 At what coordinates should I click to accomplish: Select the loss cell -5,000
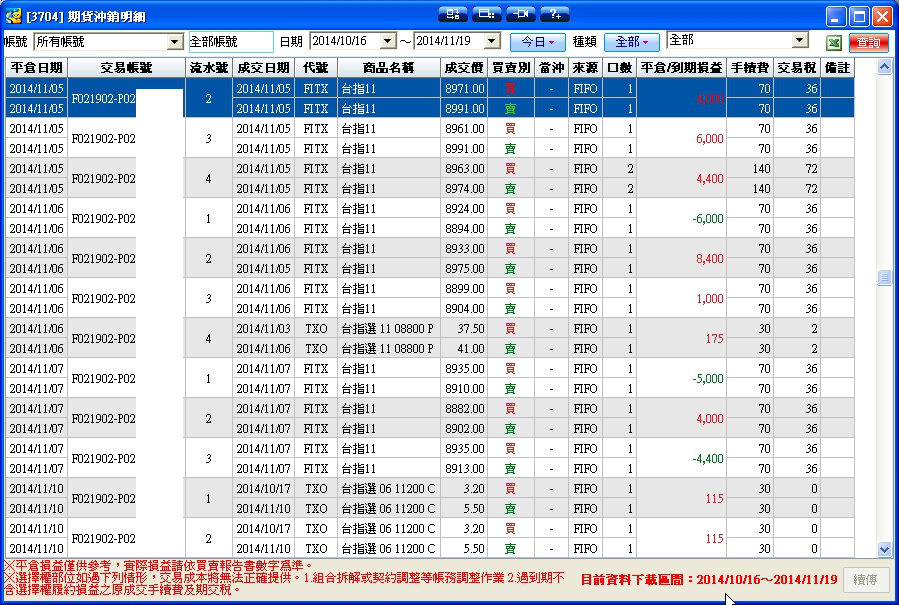tap(682, 378)
